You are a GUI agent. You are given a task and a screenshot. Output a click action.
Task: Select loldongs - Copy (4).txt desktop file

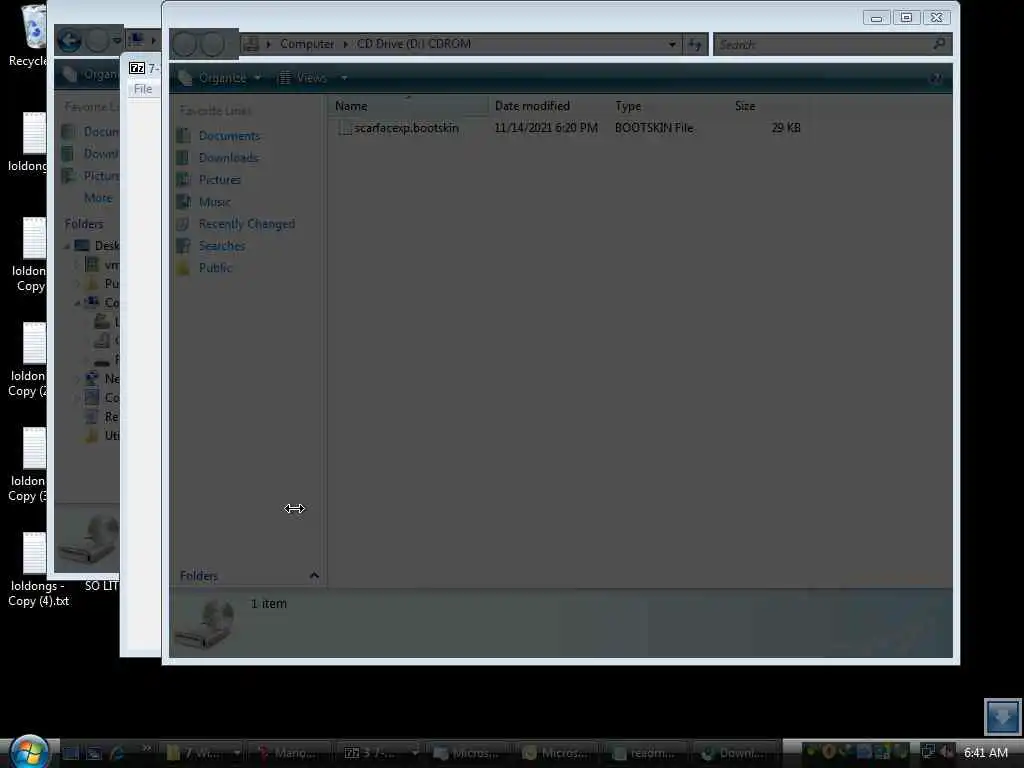point(38,568)
